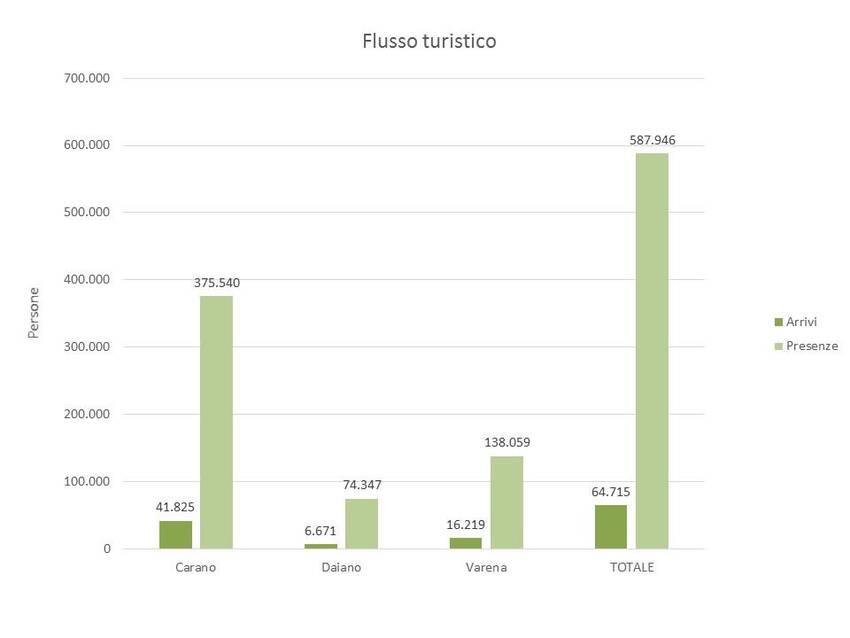Viewport: 850px width, 638px height.
Task: Click the Presenze legend color swatch
Action: (778, 346)
